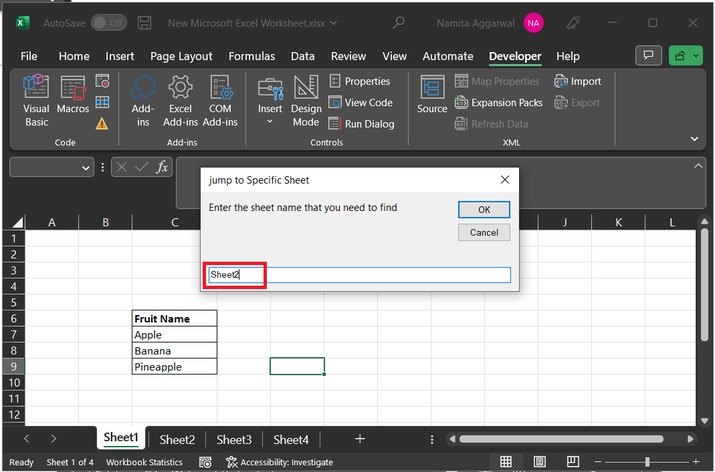Switch to the Formulas ribbon tab

pyautogui.click(x=251, y=57)
